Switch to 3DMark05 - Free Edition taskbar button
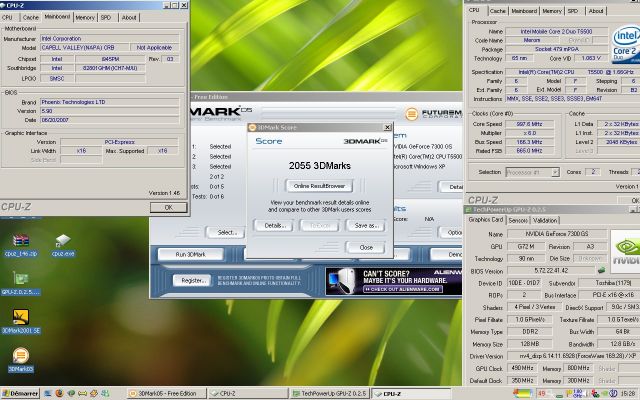640x400 pixels. point(167,393)
